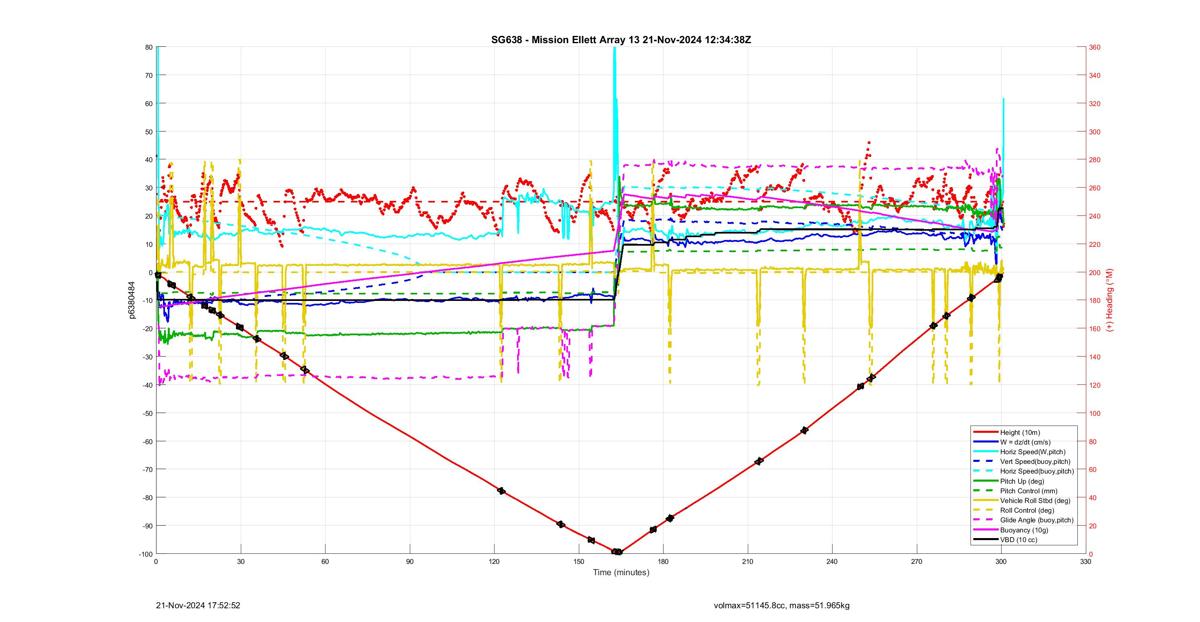Click the '(+) Heading (°M)' right axis label

pyautogui.click(x=1110, y=300)
